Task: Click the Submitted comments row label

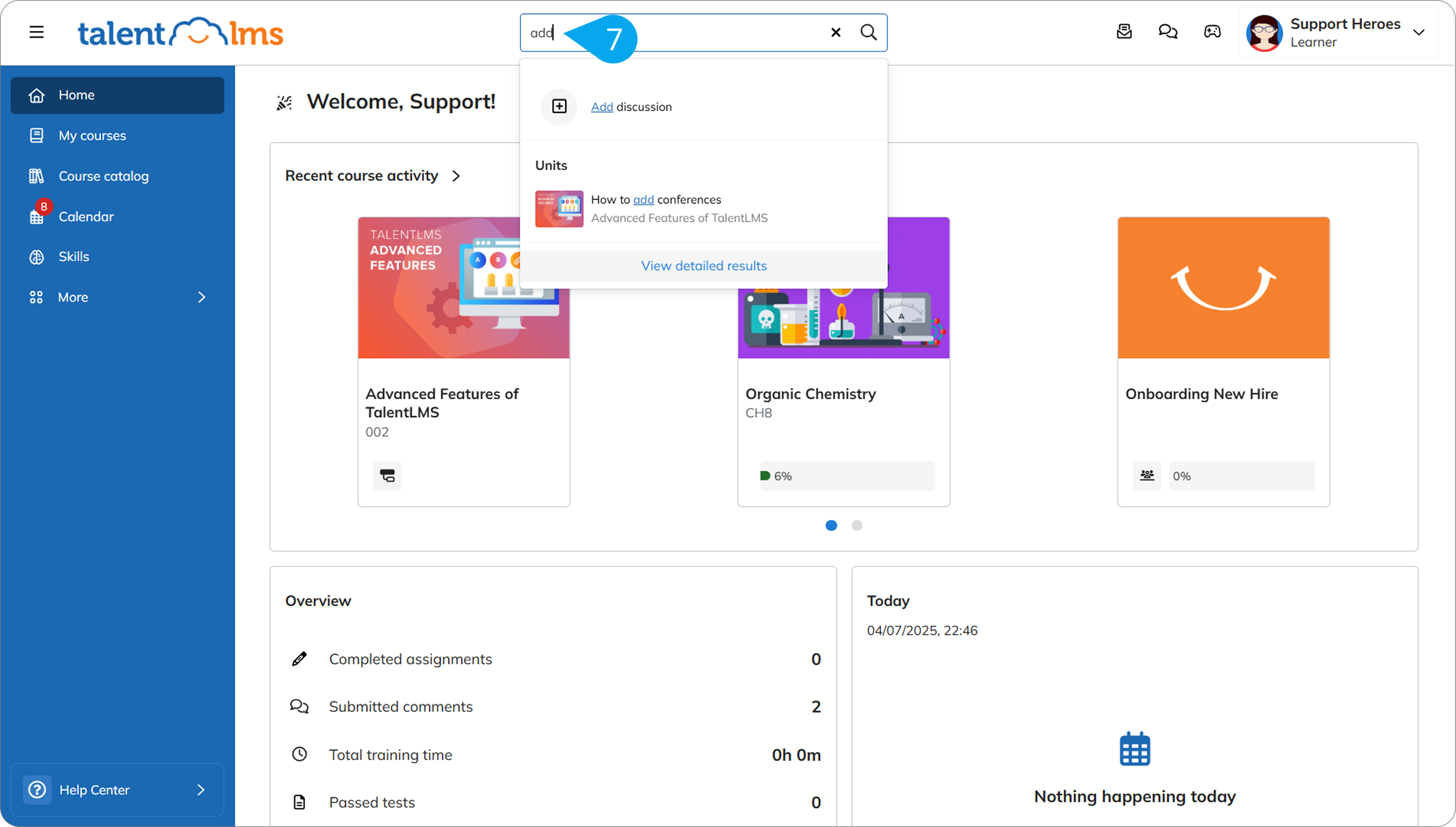Action: coord(401,706)
